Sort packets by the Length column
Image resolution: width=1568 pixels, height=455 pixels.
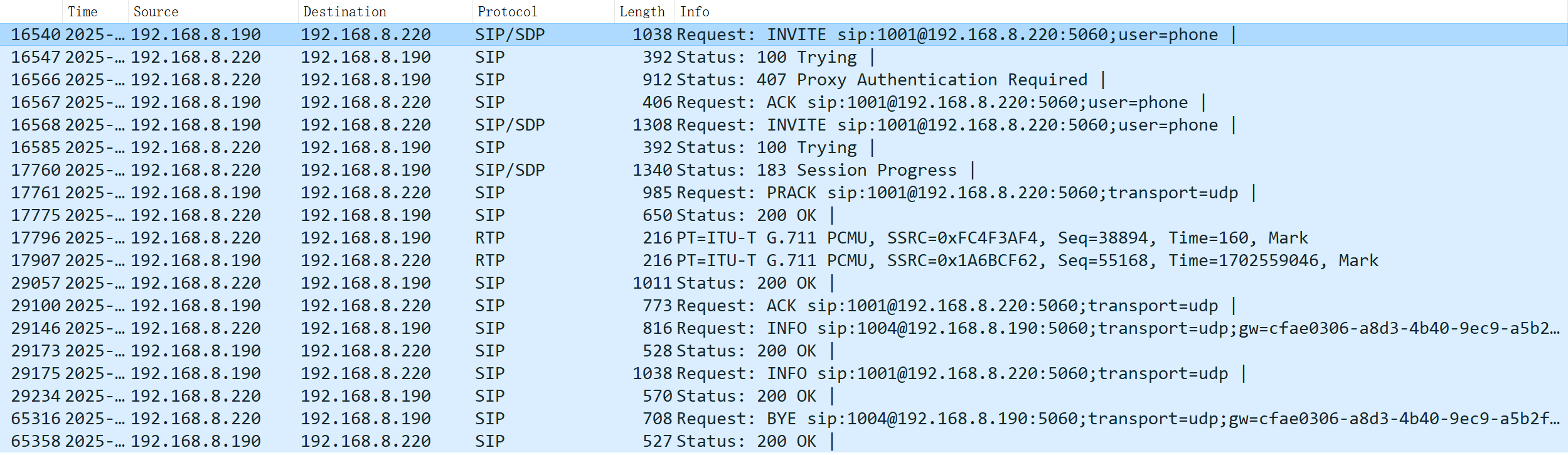click(642, 11)
